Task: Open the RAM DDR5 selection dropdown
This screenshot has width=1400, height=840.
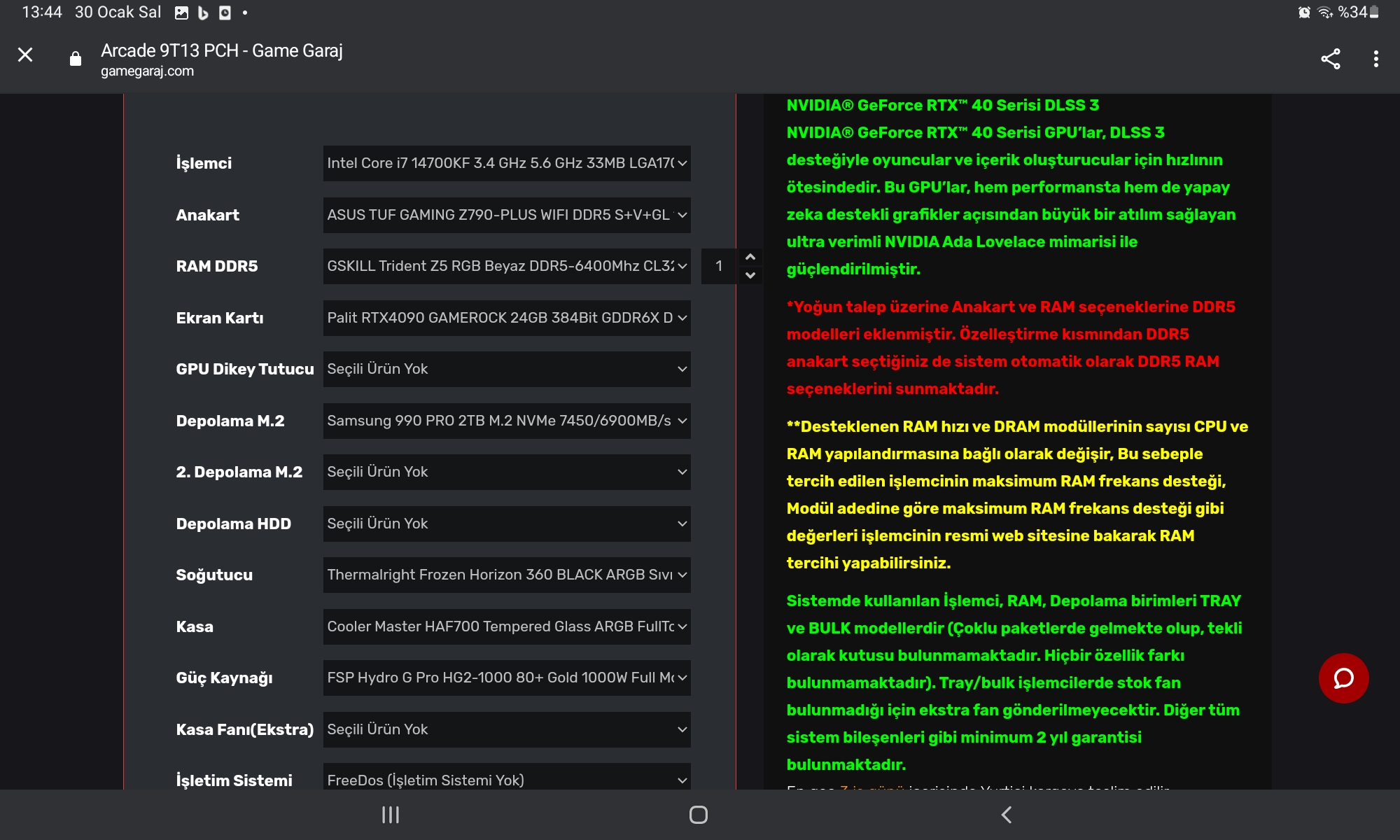Action: pos(507,266)
